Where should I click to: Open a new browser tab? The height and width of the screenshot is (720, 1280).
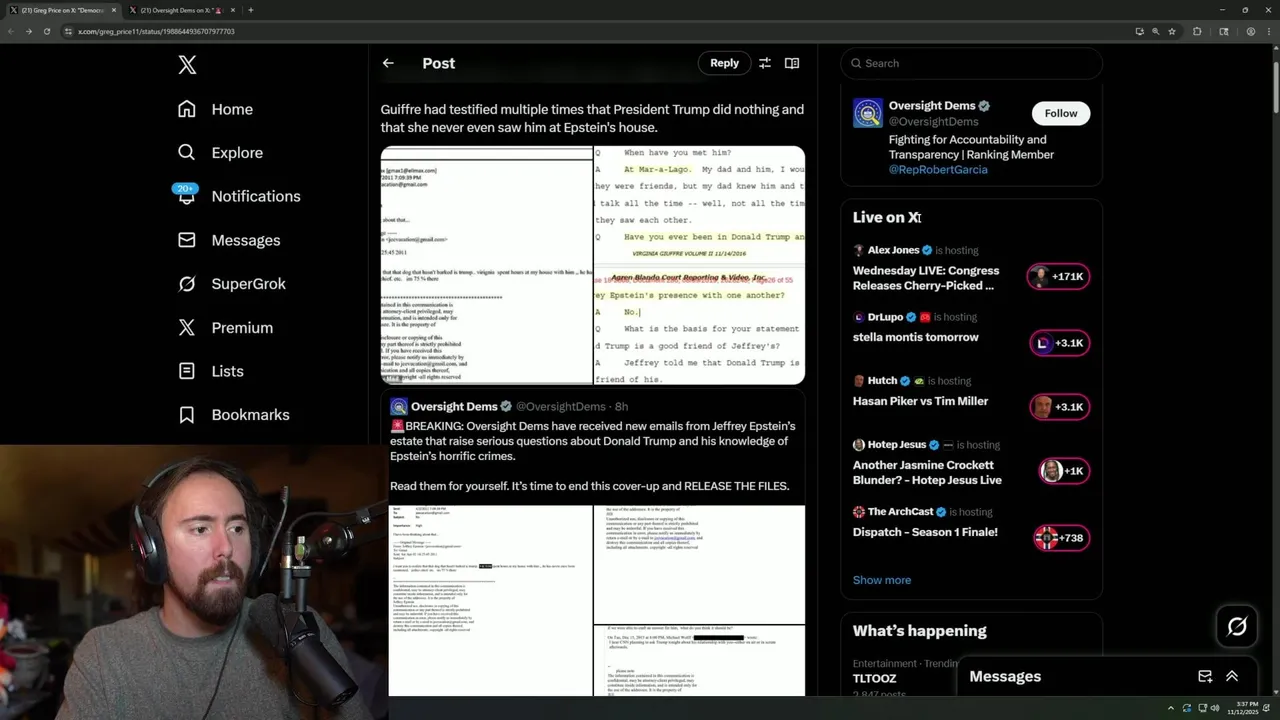pyautogui.click(x=250, y=10)
